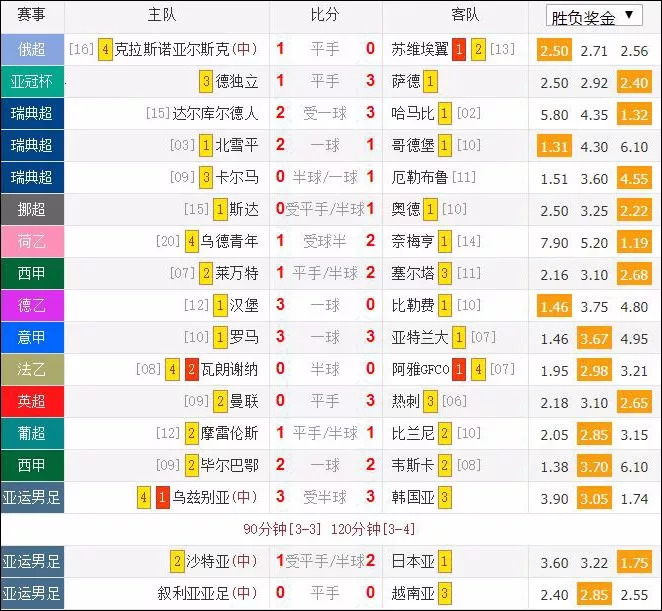662x611 pixels.
Task: Click yellow card 2 beside 沙特亚
Action: [177, 562]
